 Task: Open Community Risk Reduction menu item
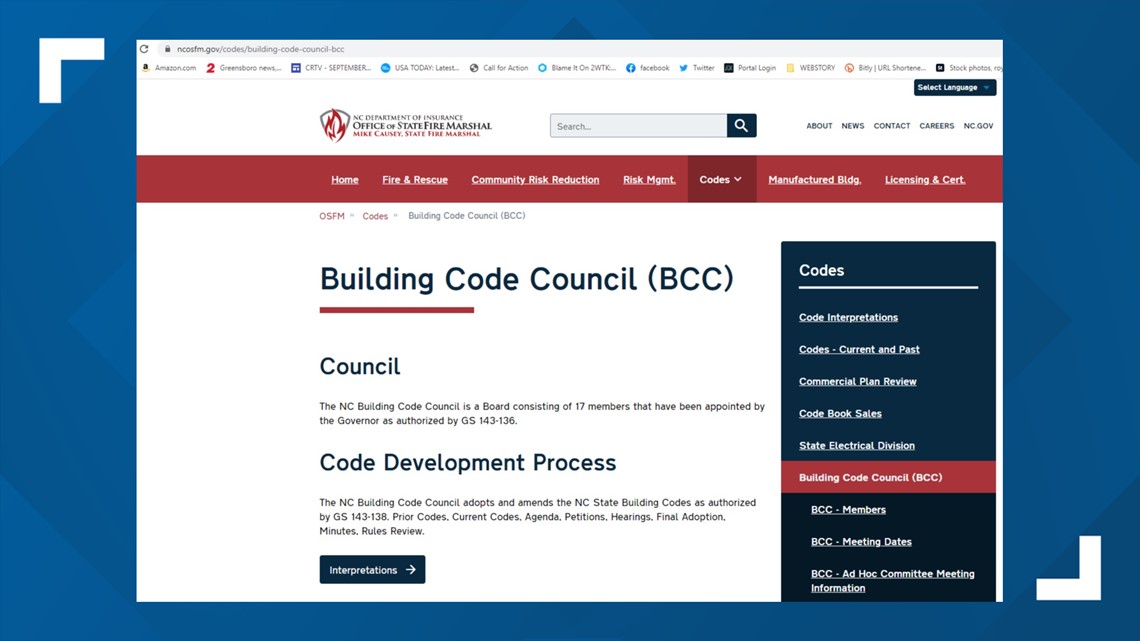click(x=535, y=180)
